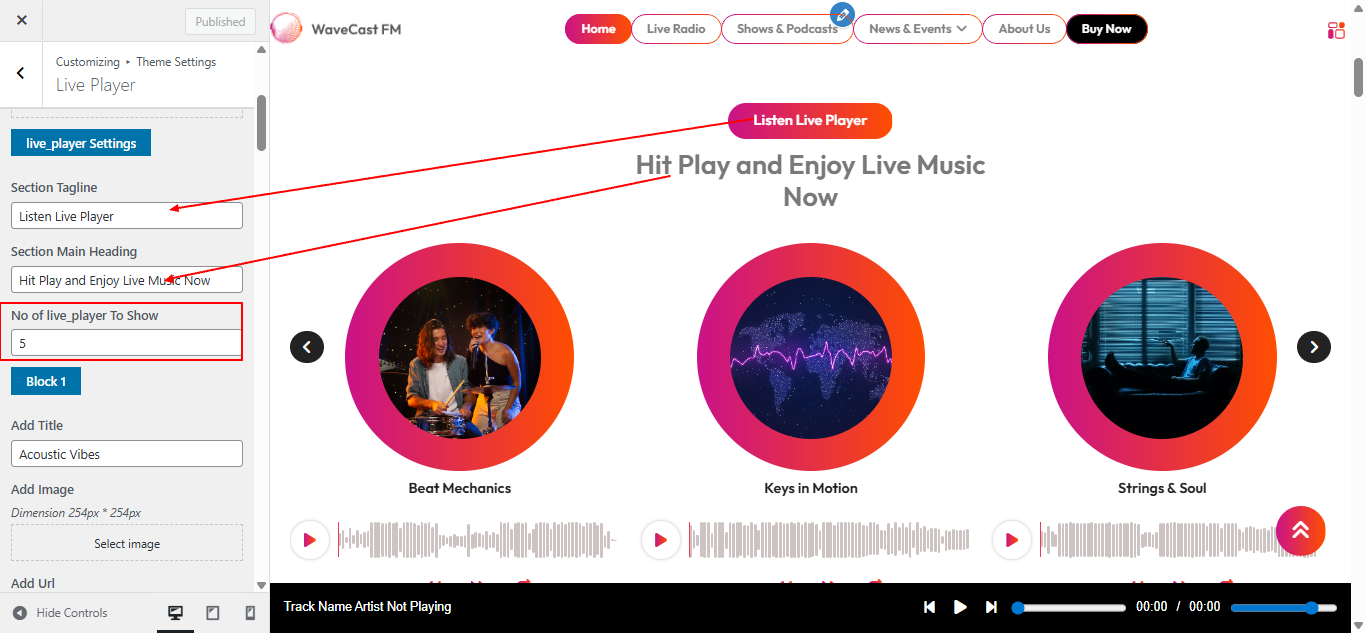Skip to next track in bottom player
Image resolution: width=1366 pixels, height=633 pixels.
pos(991,606)
